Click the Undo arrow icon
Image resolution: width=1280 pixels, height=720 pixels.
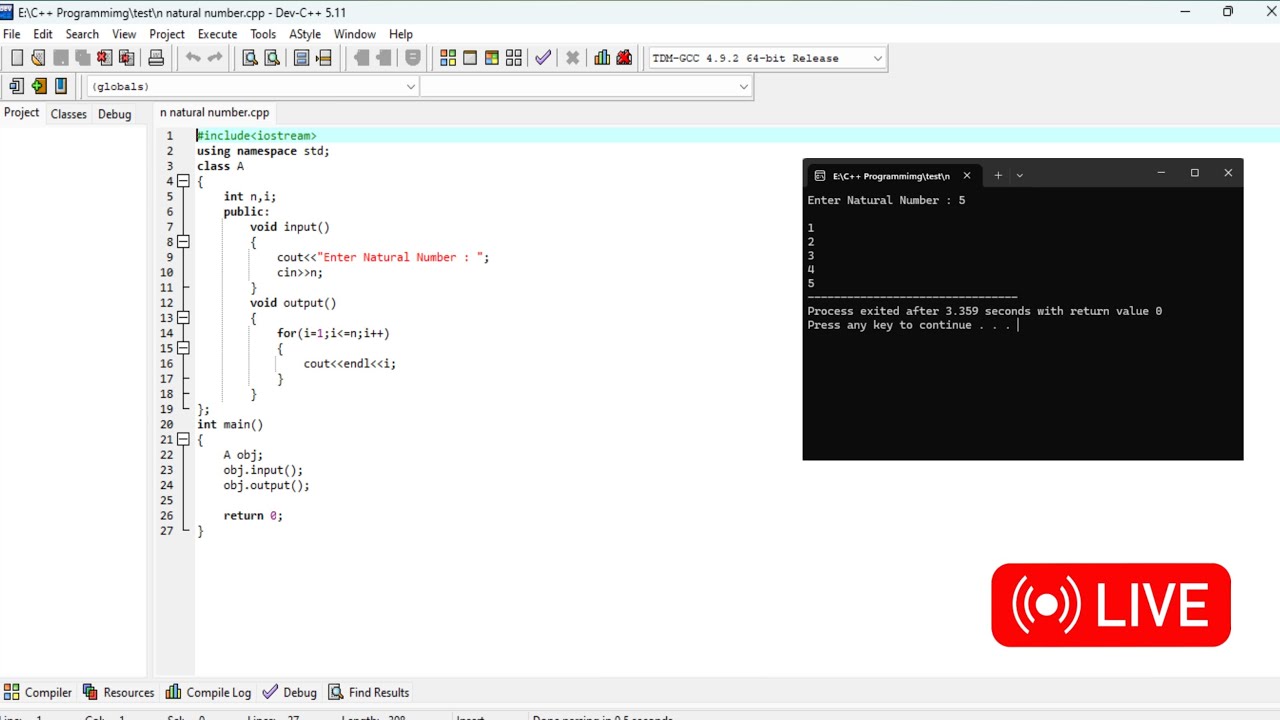coord(193,58)
